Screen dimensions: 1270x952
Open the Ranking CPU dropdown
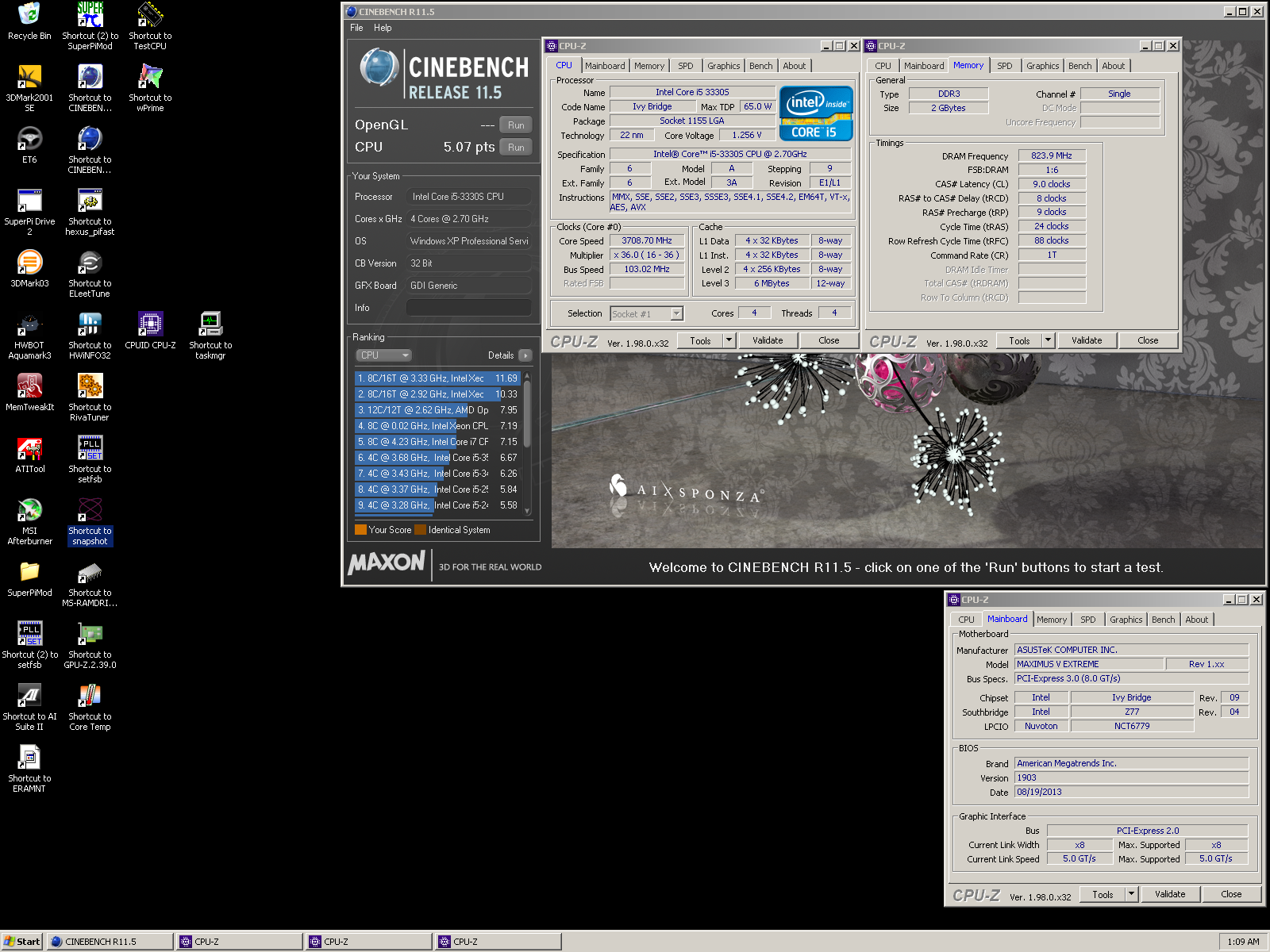click(383, 355)
